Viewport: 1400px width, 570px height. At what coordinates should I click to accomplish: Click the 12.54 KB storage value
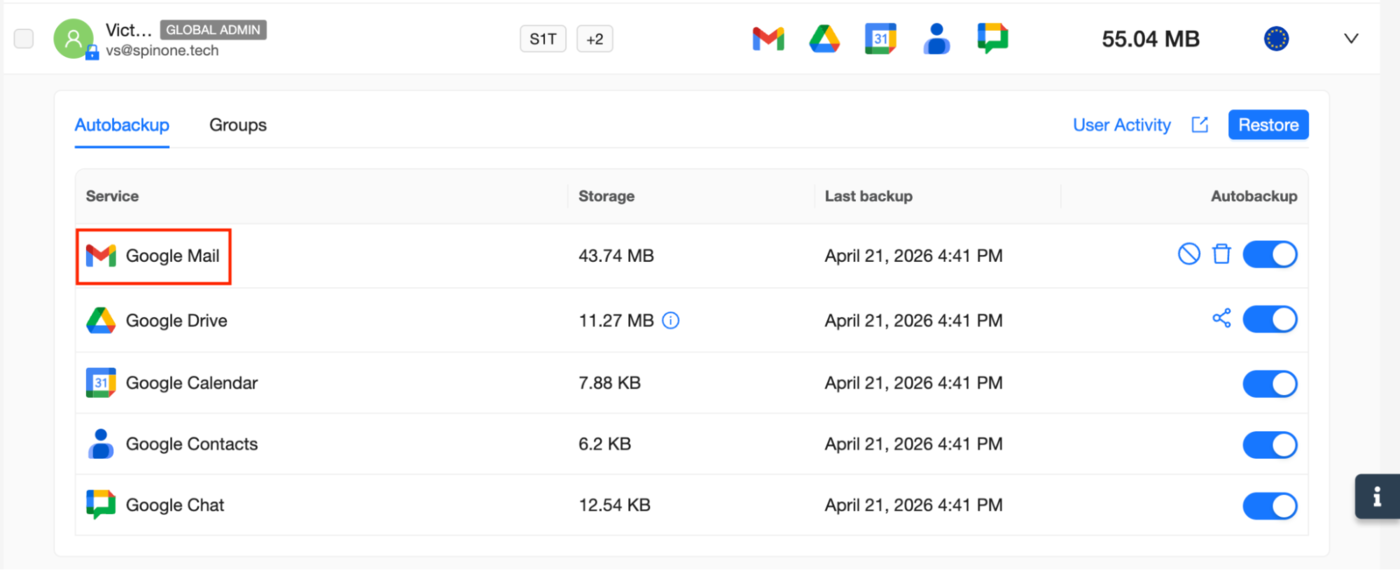click(x=615, y=505)
